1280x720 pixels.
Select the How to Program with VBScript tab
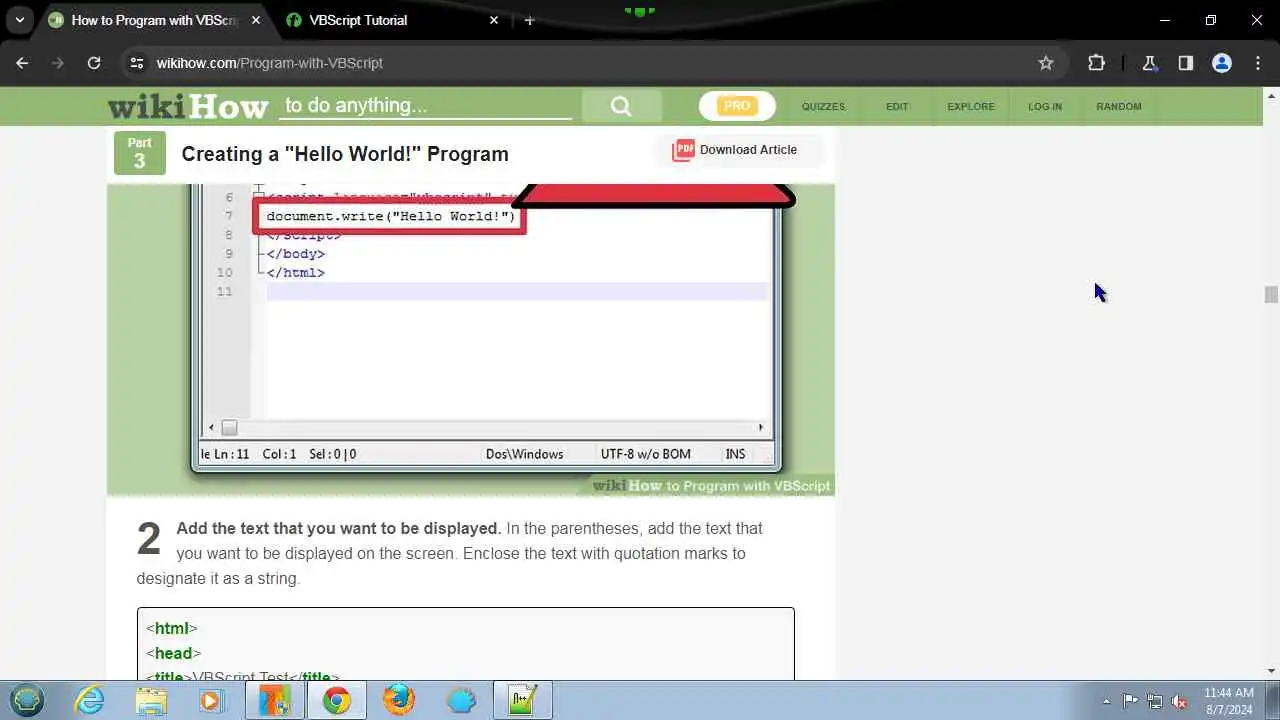point(155,20)
